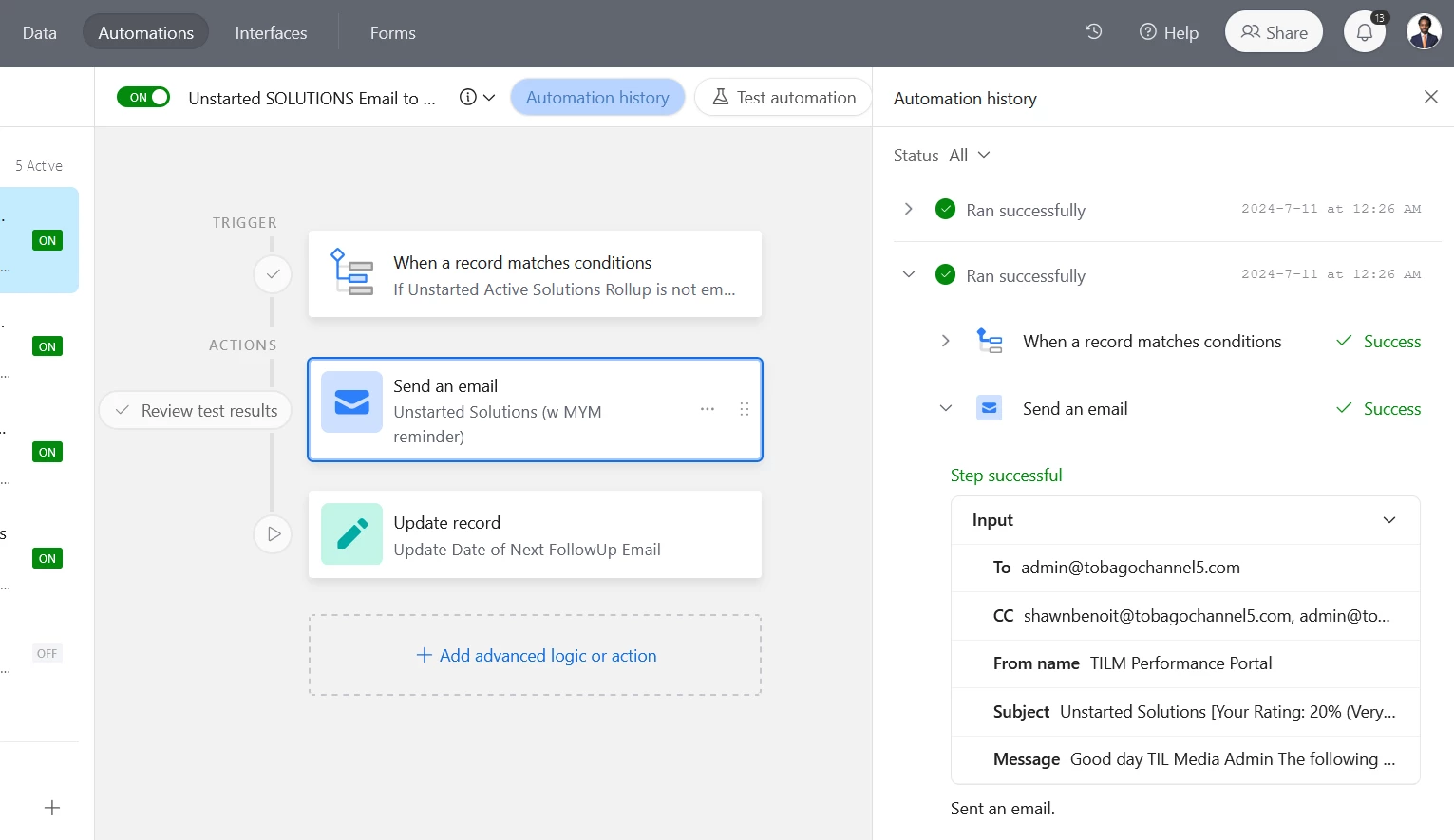
Task: Open the notifications bell
Action: pos(1365,32)
